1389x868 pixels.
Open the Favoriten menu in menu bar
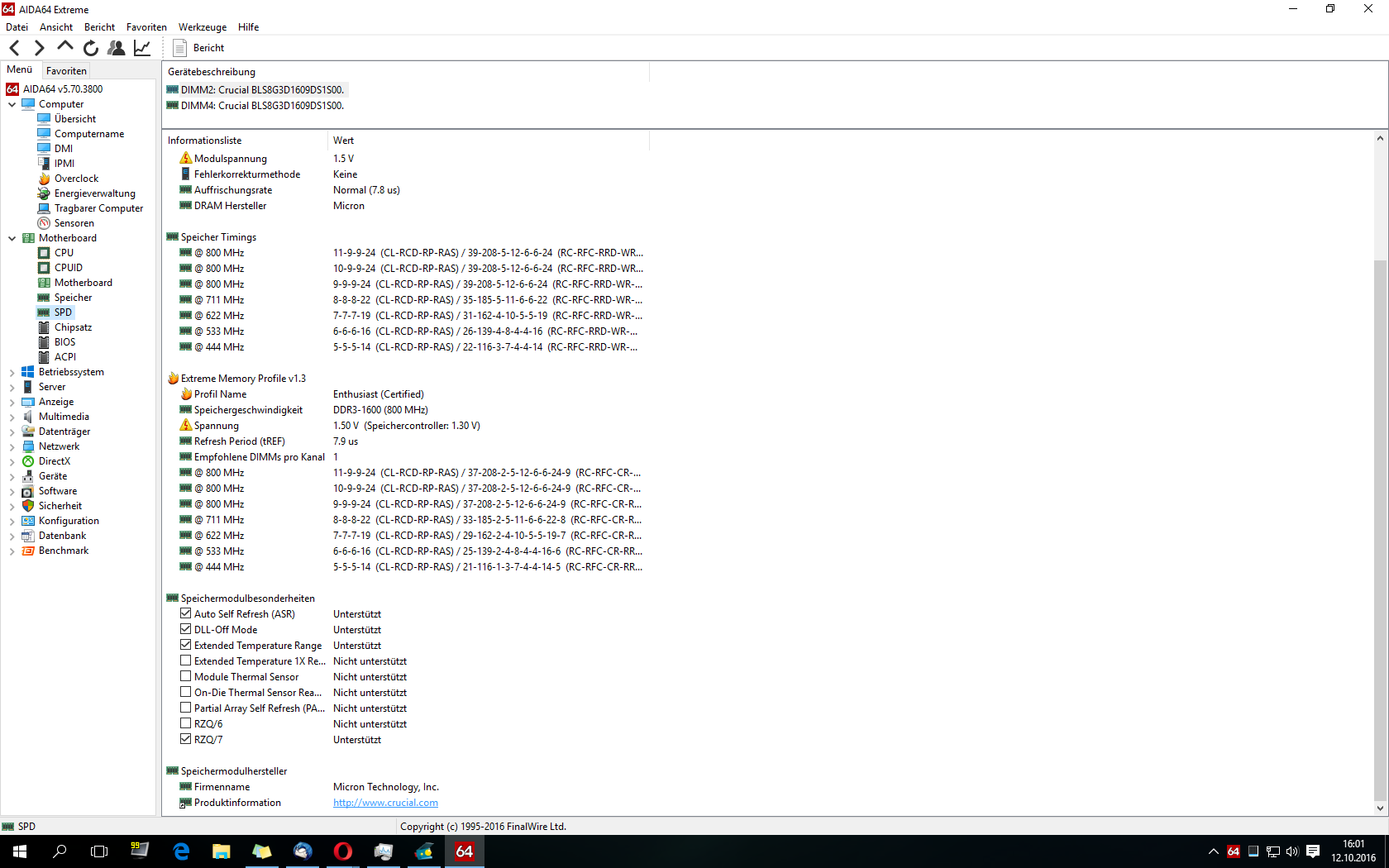[146, 27]
